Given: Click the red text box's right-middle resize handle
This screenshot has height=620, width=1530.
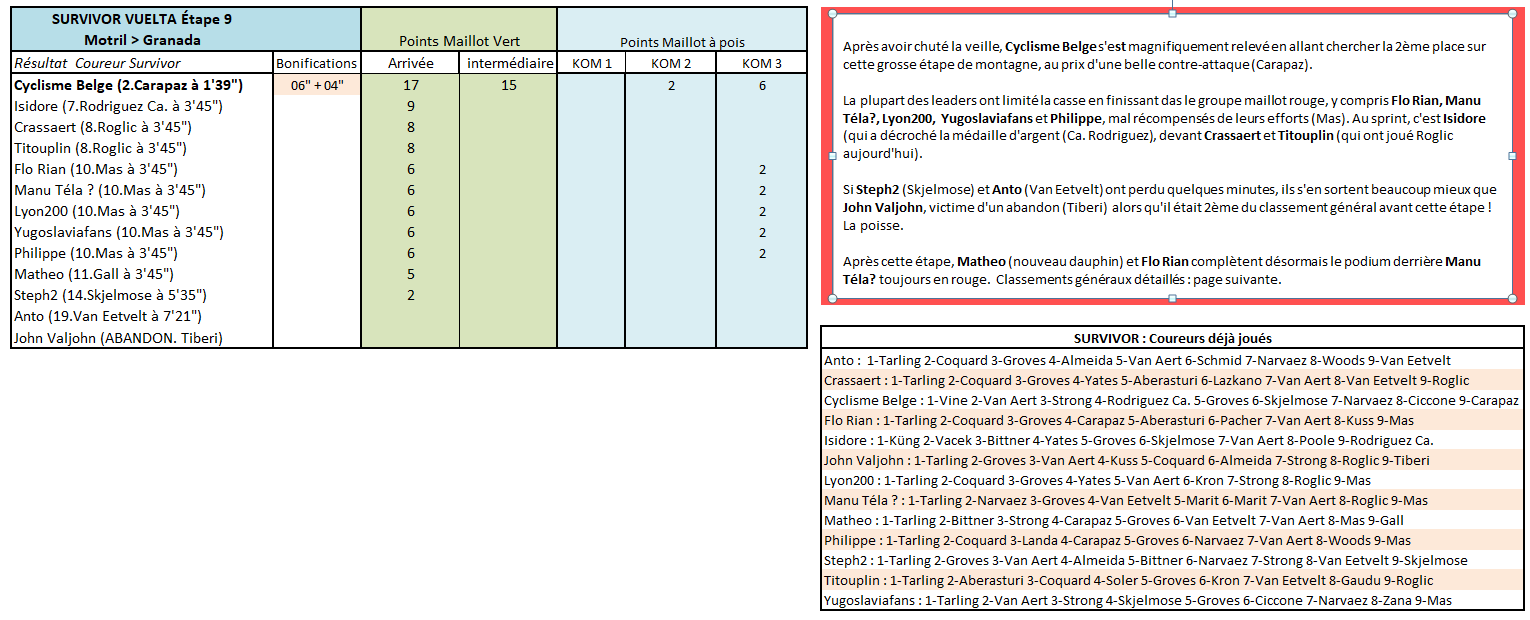Looking at the screenshot, I should [1512, 156].
